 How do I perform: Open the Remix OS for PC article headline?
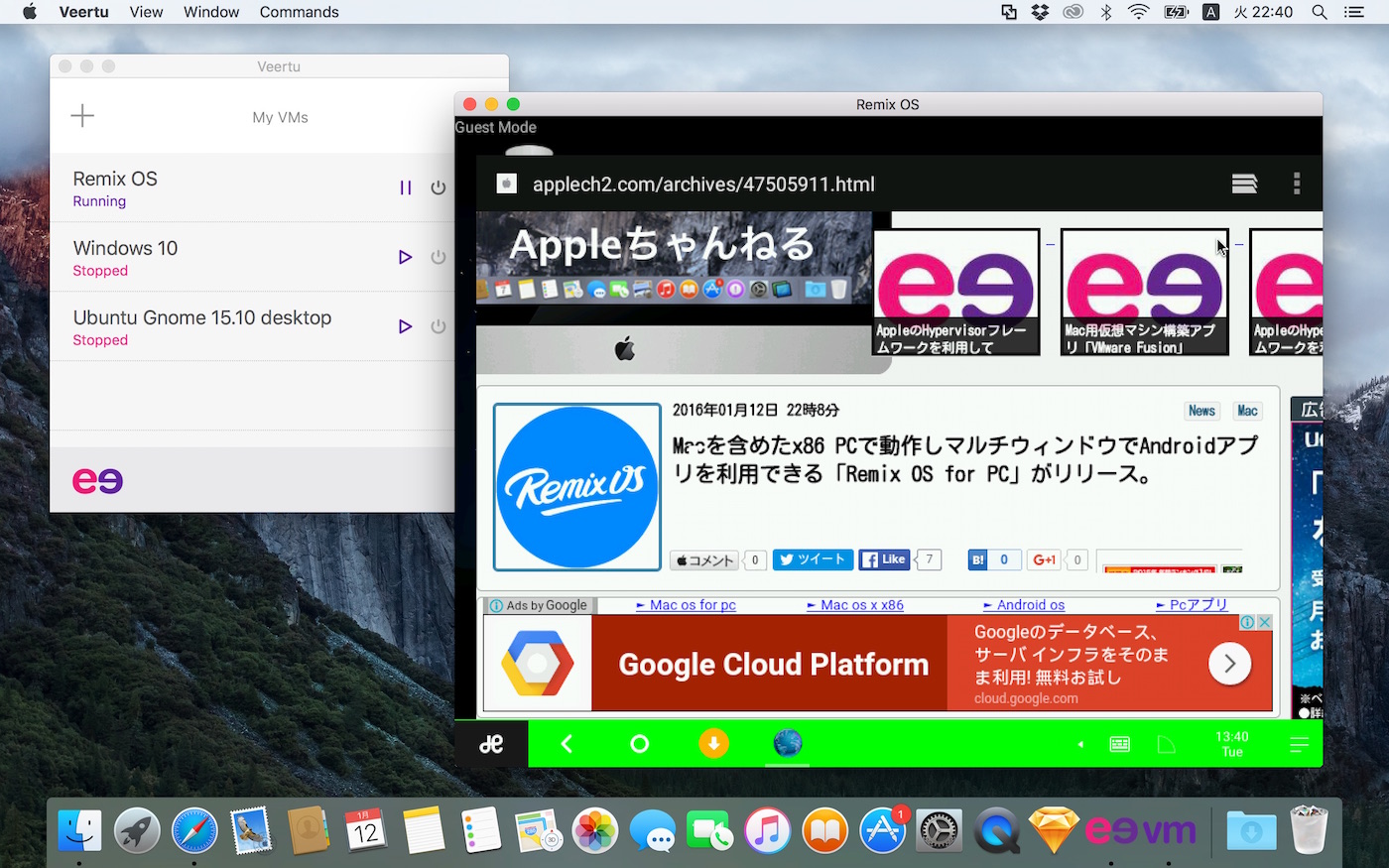pos(965,459)
